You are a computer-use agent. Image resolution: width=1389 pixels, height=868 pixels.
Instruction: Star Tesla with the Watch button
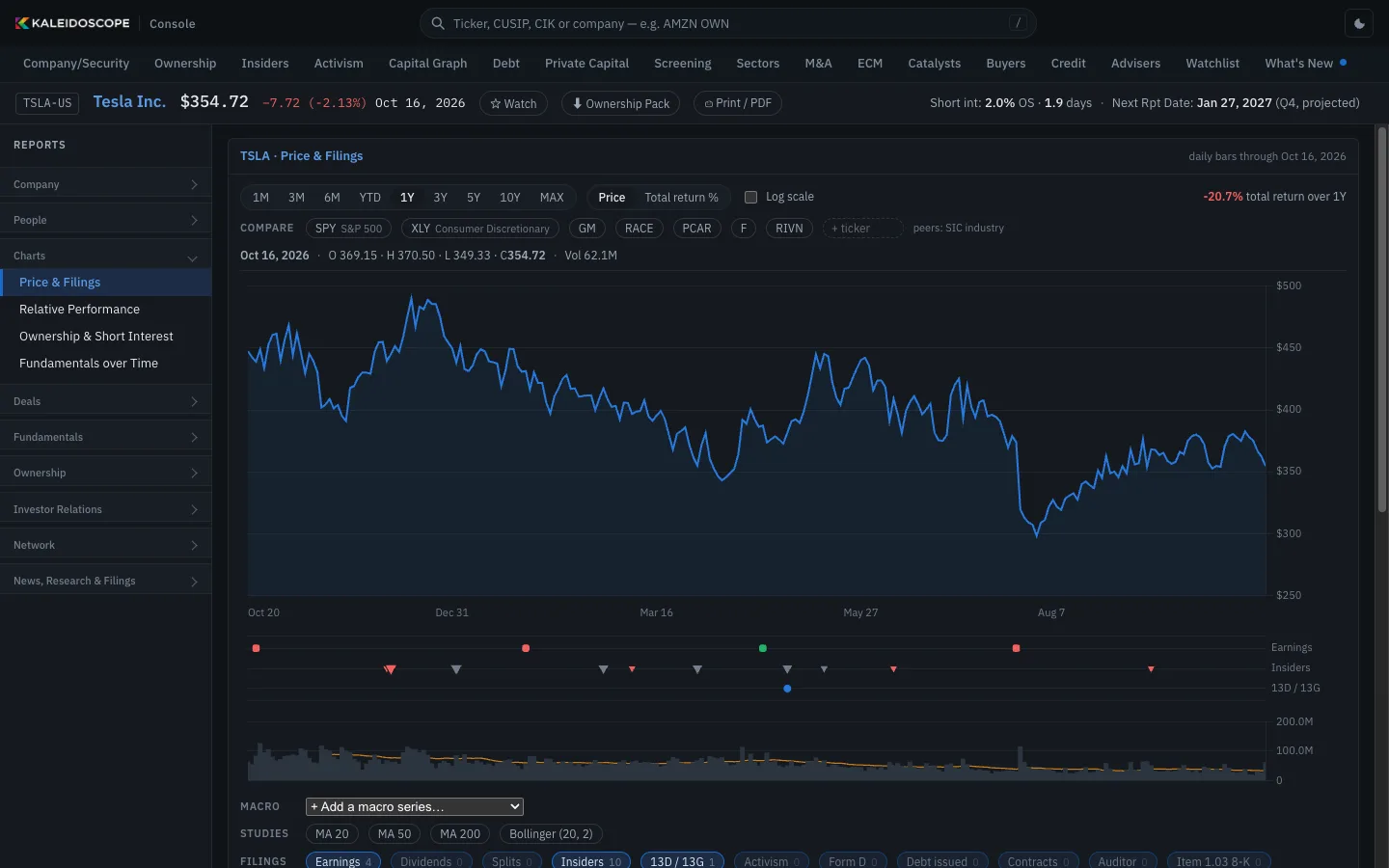pos(513,103)
